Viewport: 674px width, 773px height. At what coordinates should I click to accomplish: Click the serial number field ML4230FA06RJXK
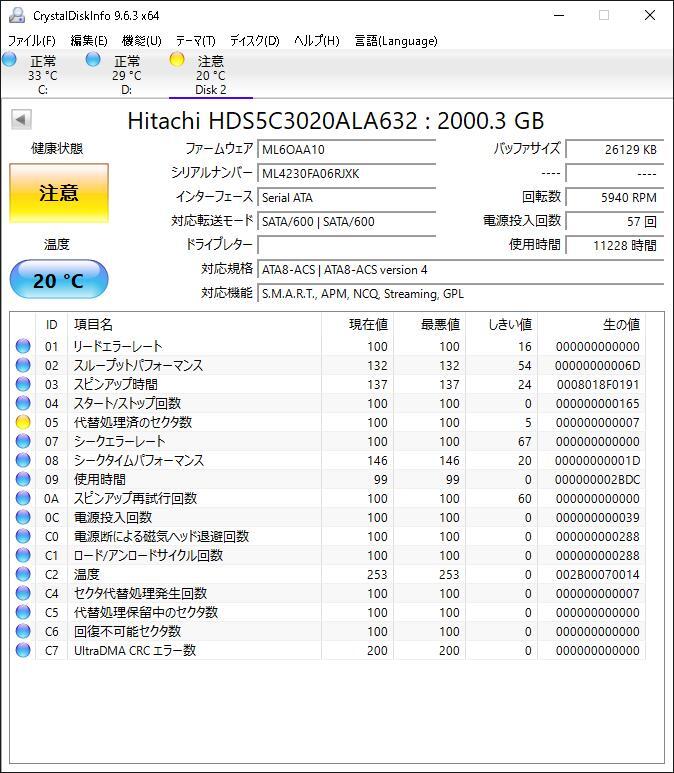[347, 174]
